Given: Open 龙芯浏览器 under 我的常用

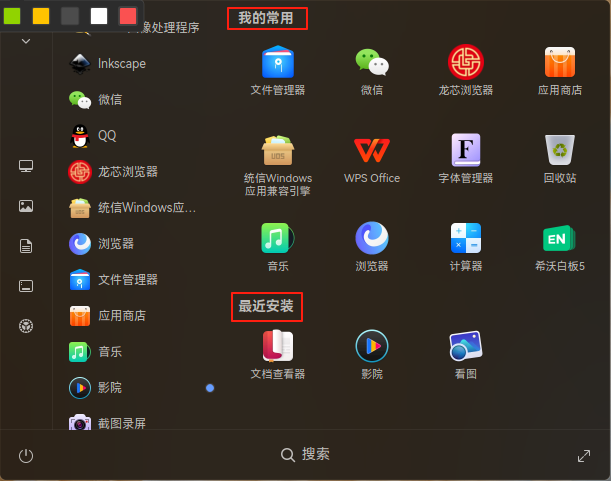Looking at the screenshot, I should click(x=466, y=71).
